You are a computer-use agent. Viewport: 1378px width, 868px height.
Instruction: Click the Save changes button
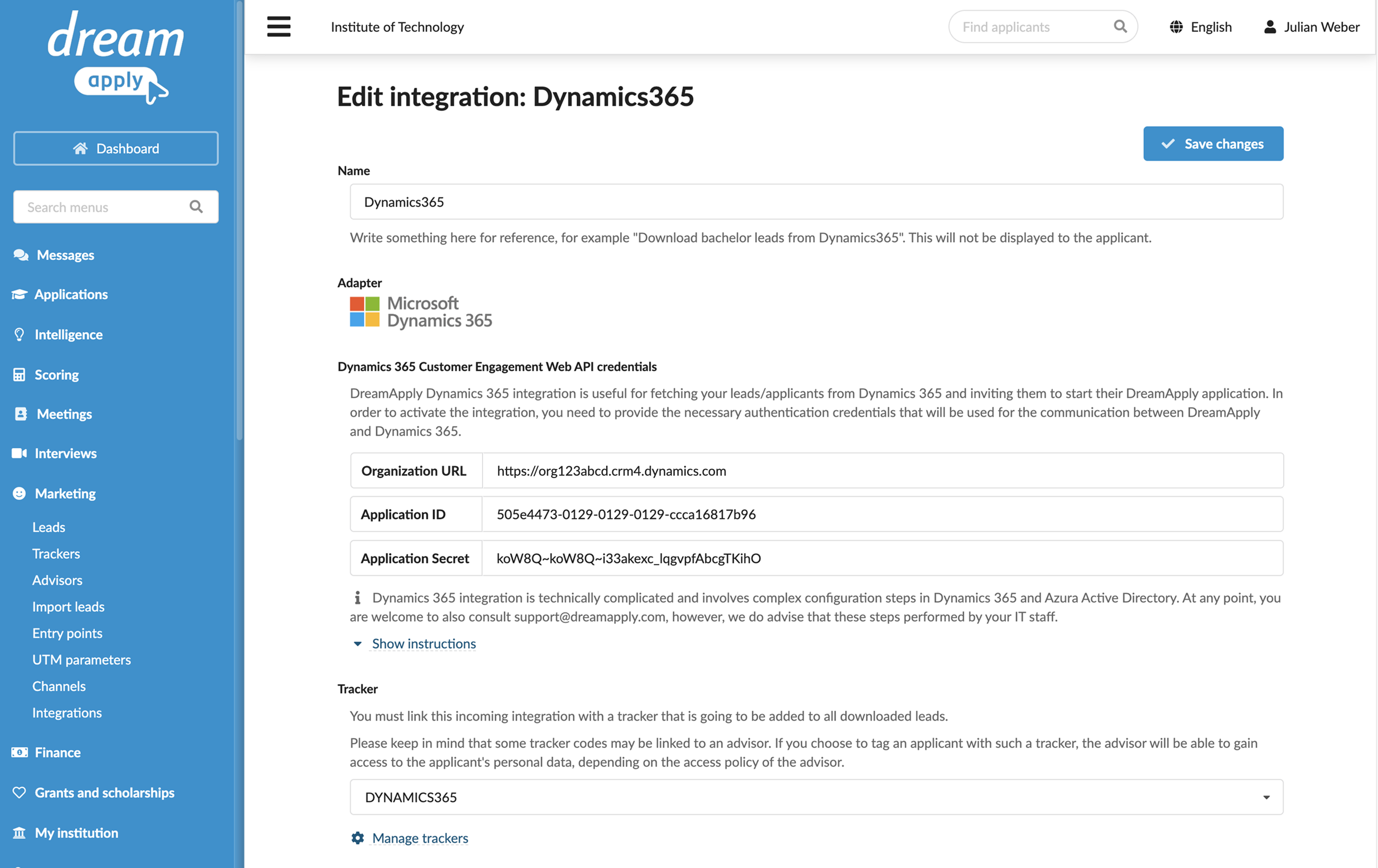point(1213,143)
